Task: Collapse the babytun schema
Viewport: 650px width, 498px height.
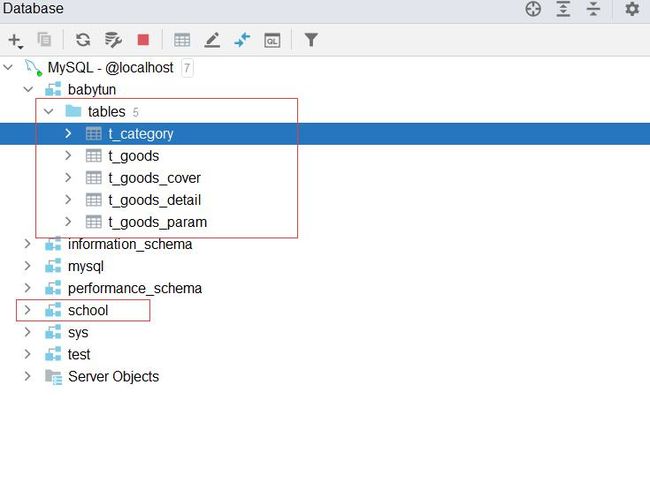Action: click(28, 89)
